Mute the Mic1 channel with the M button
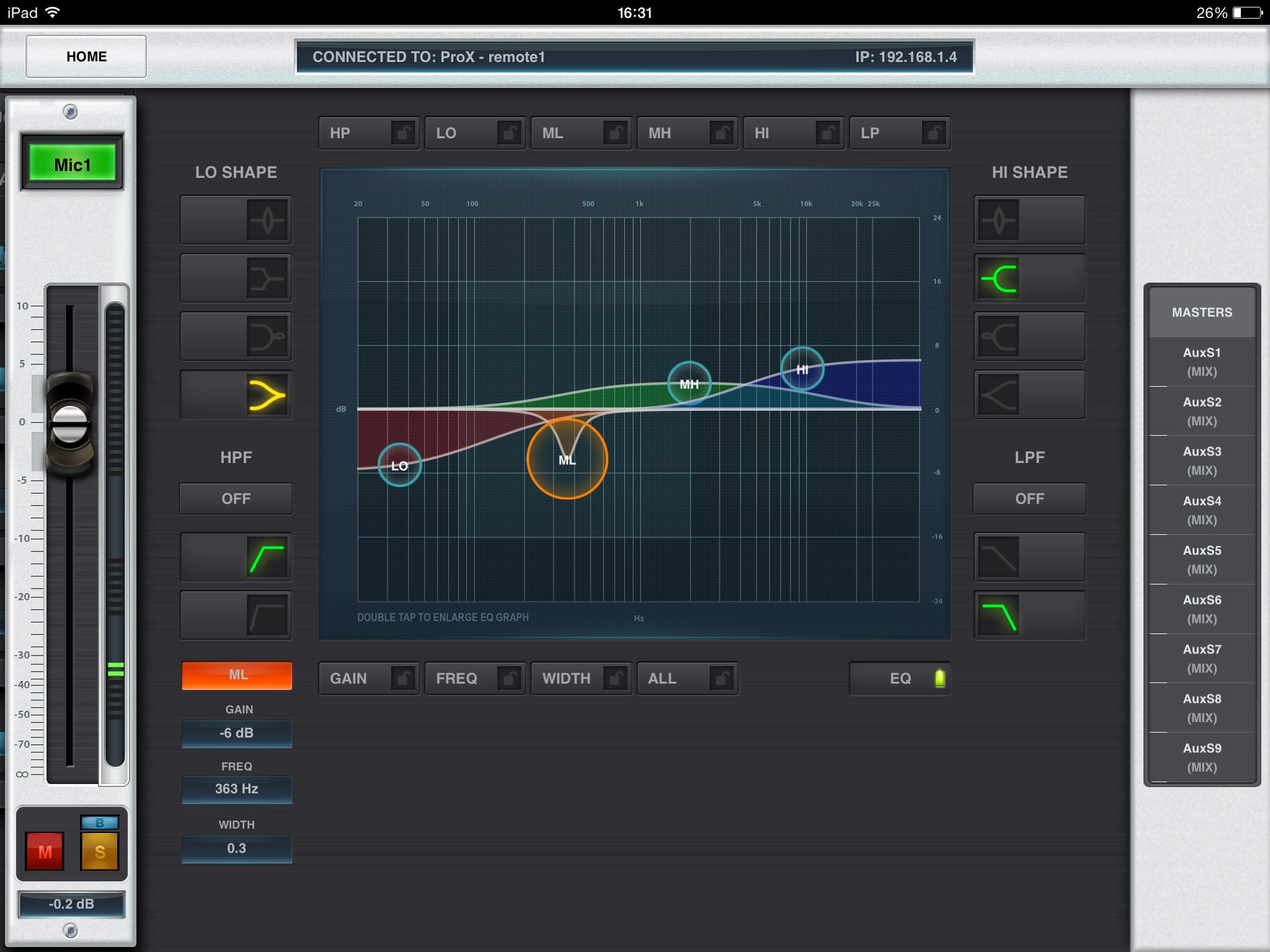The height and width of the screenshot is (952, 1270). click(45, 852)
